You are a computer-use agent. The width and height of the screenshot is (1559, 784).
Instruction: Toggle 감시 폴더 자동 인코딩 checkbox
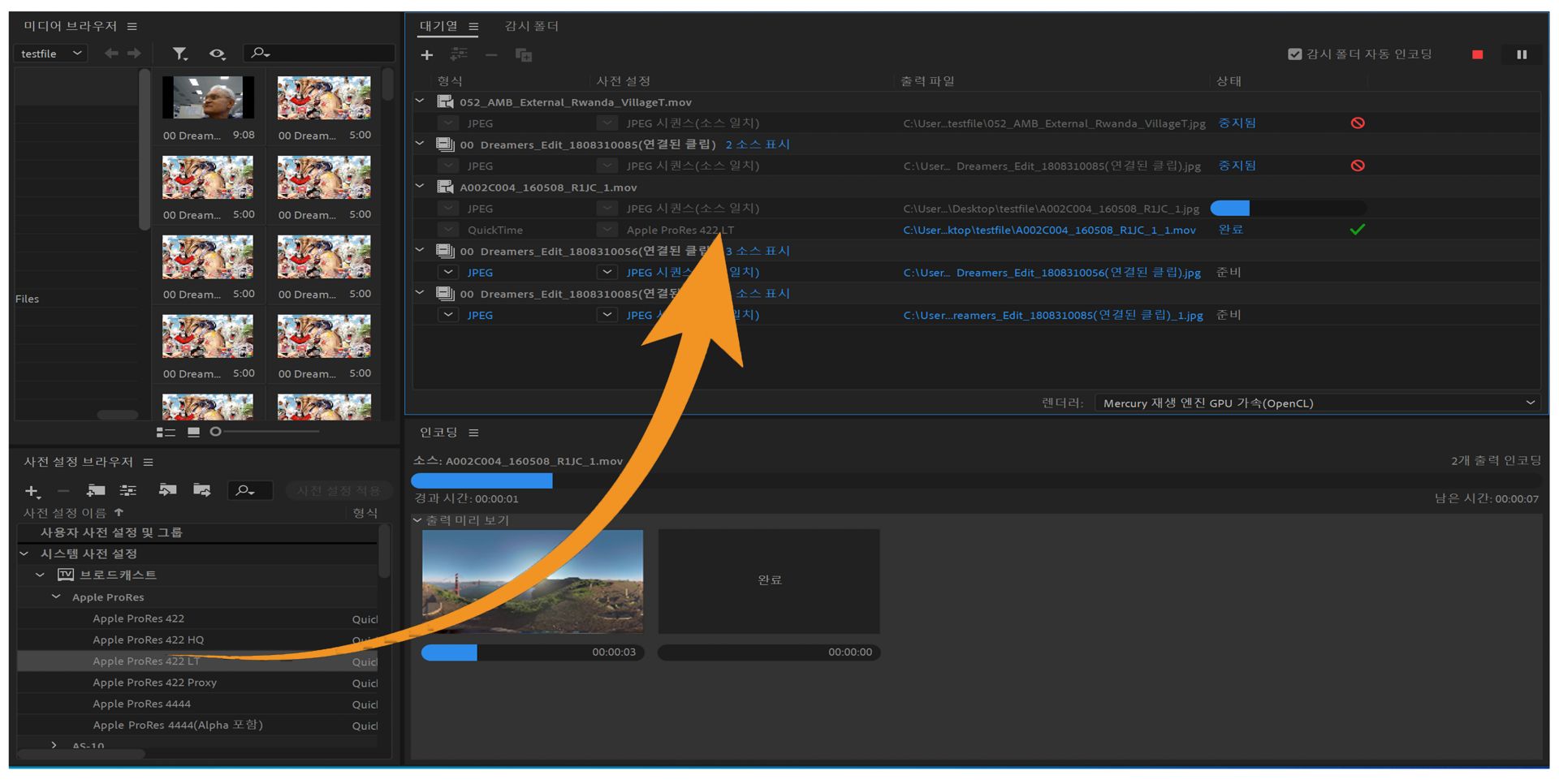tap(1295, 54)
